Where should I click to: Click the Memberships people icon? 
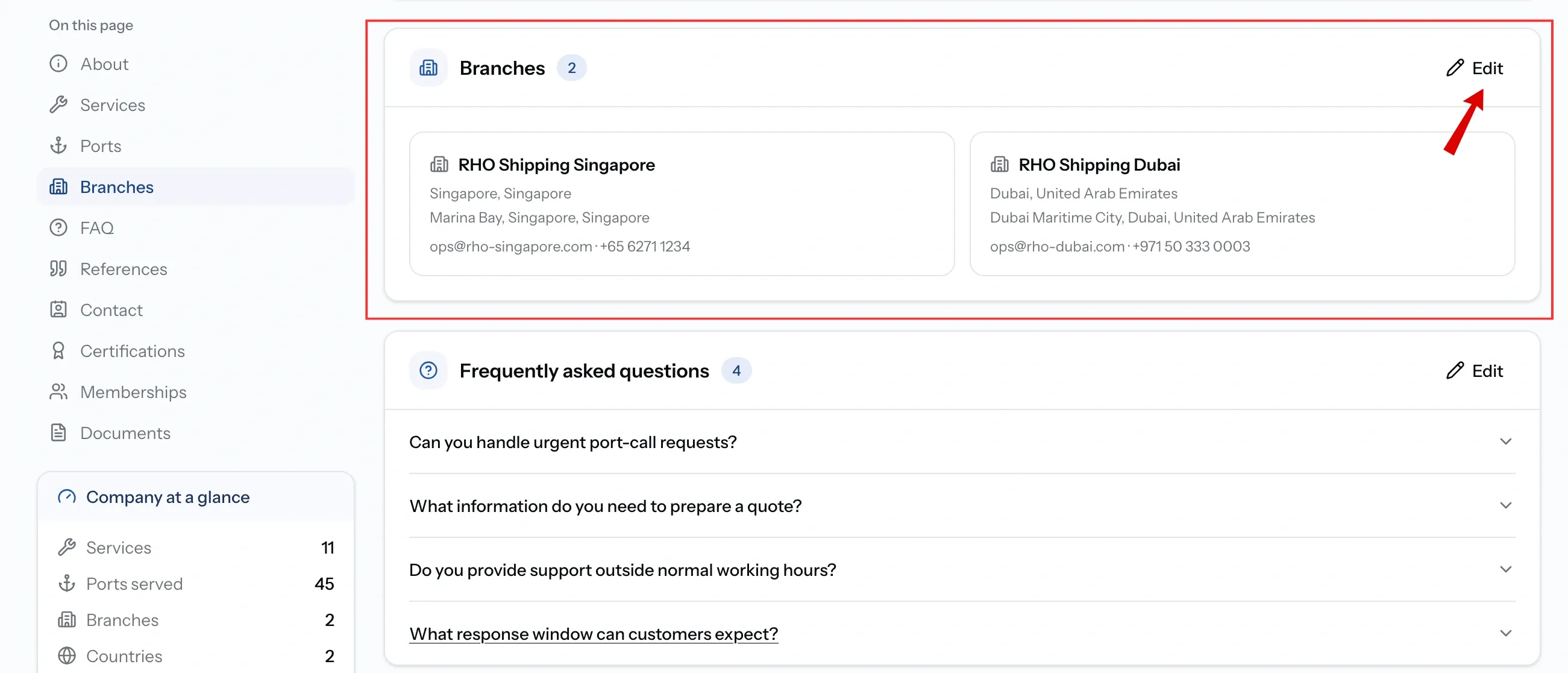pyautogui.click(x=58, y=391)
